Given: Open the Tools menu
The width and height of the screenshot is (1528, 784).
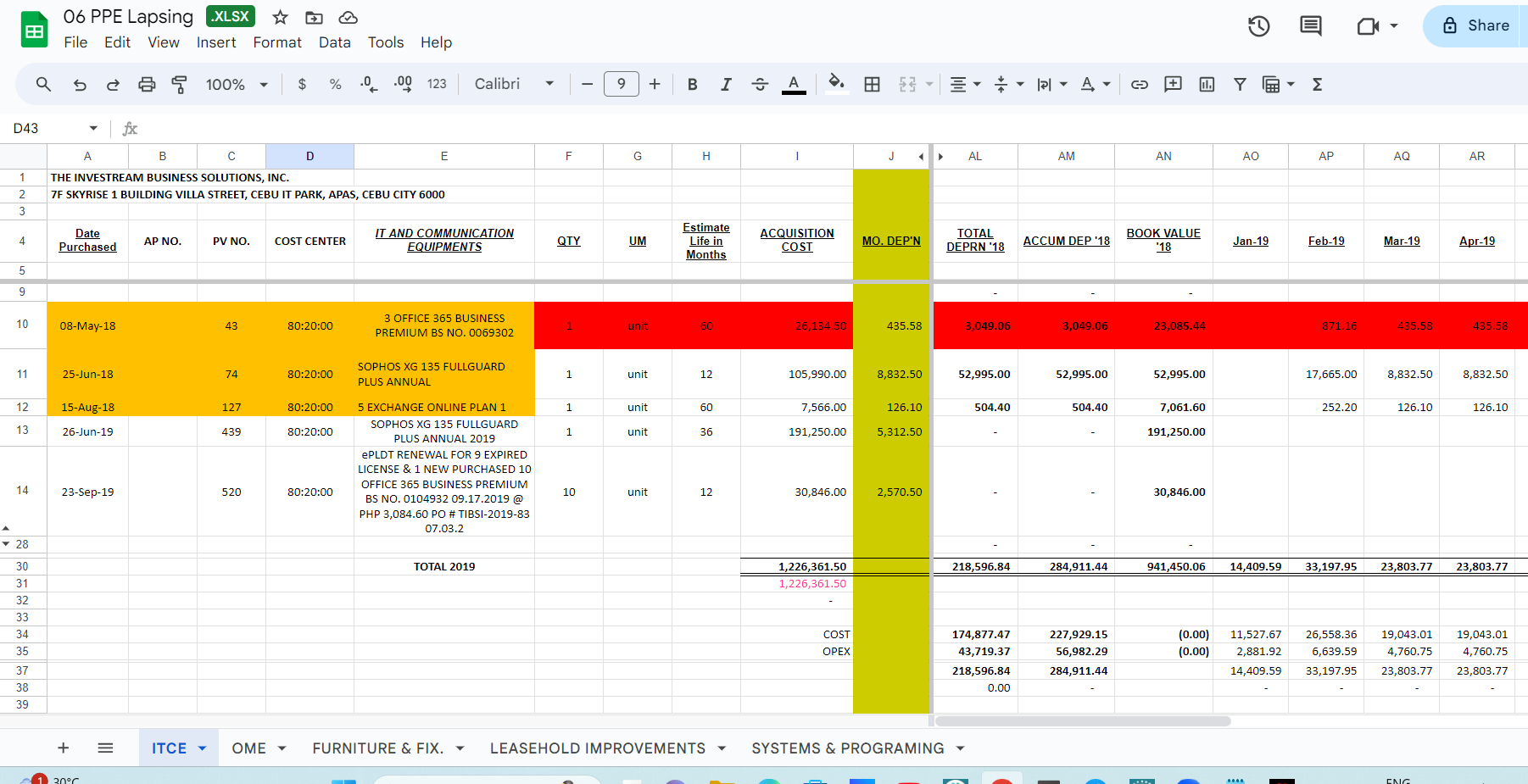Looking at the screenshot, I should point(386,42).
